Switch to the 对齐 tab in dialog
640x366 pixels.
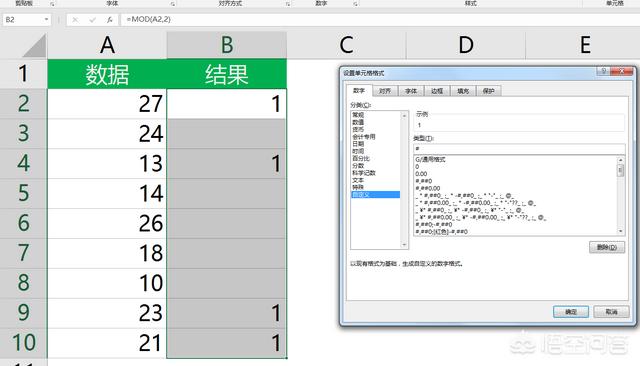click(x=384, y=91)
